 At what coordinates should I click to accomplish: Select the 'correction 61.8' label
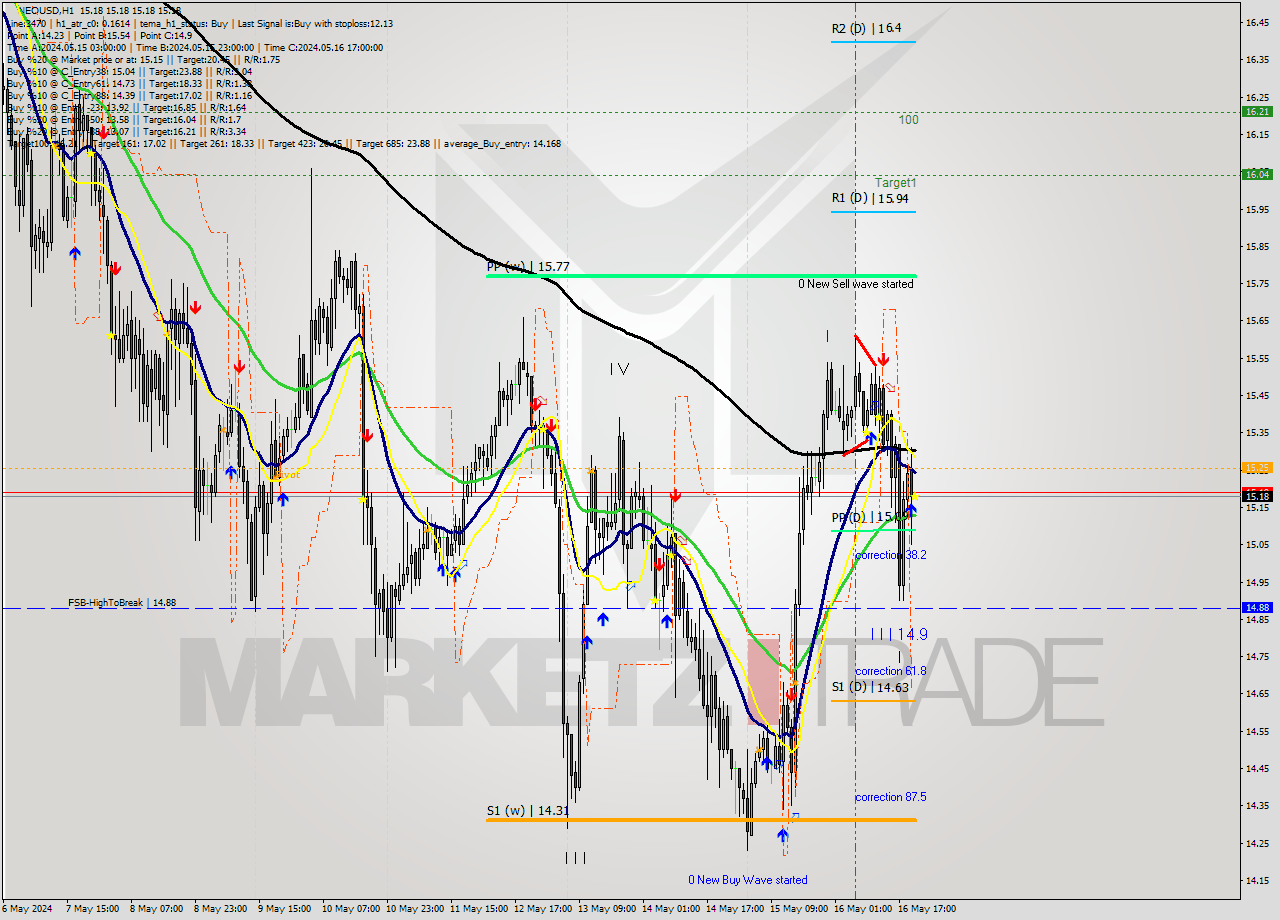[890, 671]
